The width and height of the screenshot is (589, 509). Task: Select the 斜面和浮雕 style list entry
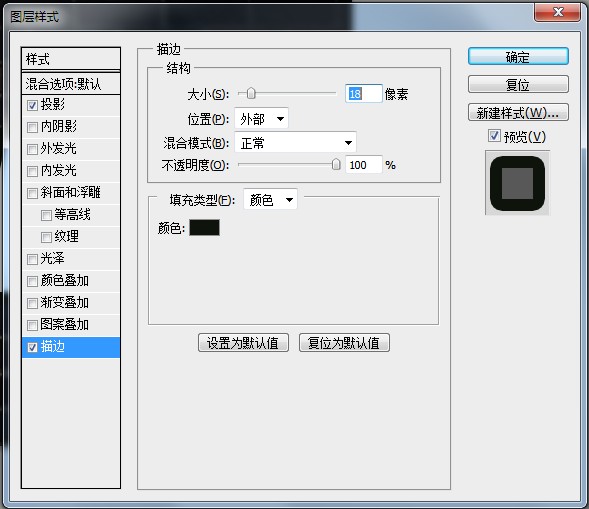coord(71,193)
